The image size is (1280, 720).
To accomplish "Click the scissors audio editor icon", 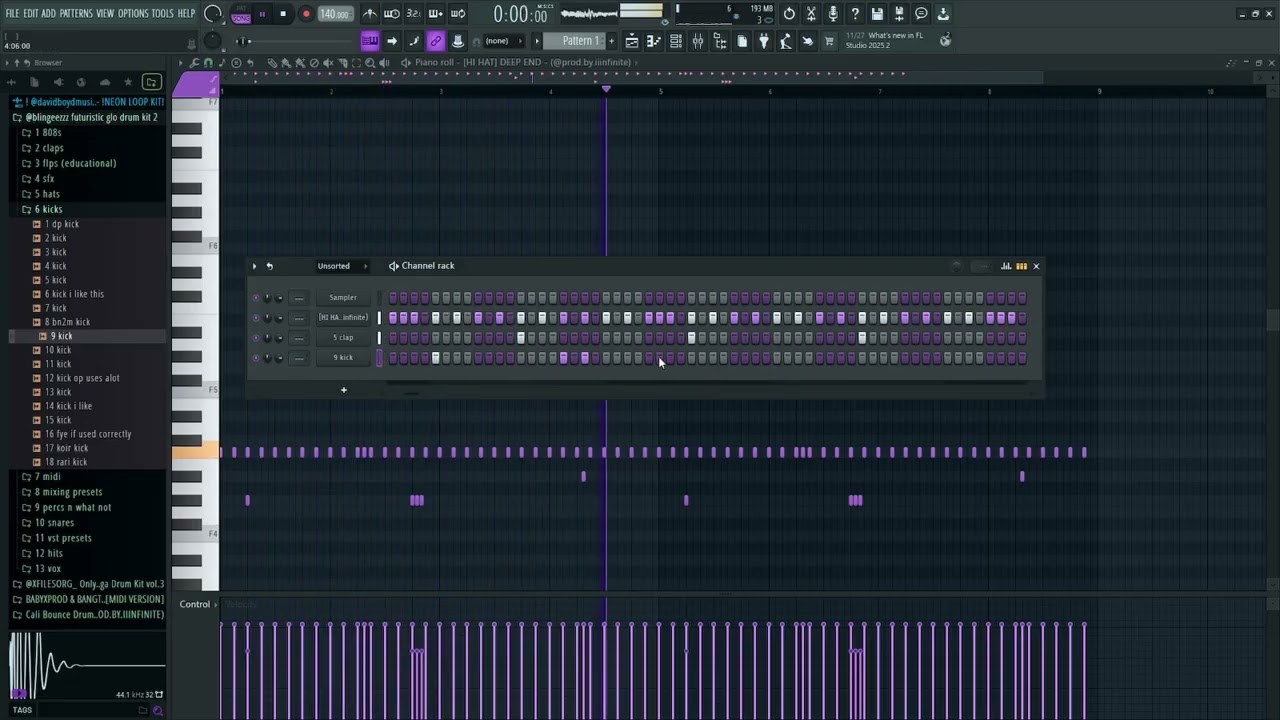I will [x=811, y=14].
